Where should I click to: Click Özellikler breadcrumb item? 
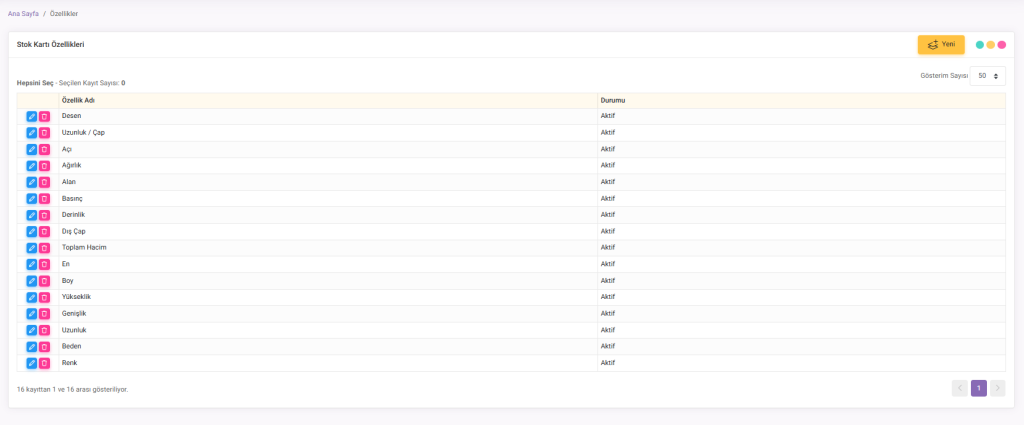[x=64, y=14]
